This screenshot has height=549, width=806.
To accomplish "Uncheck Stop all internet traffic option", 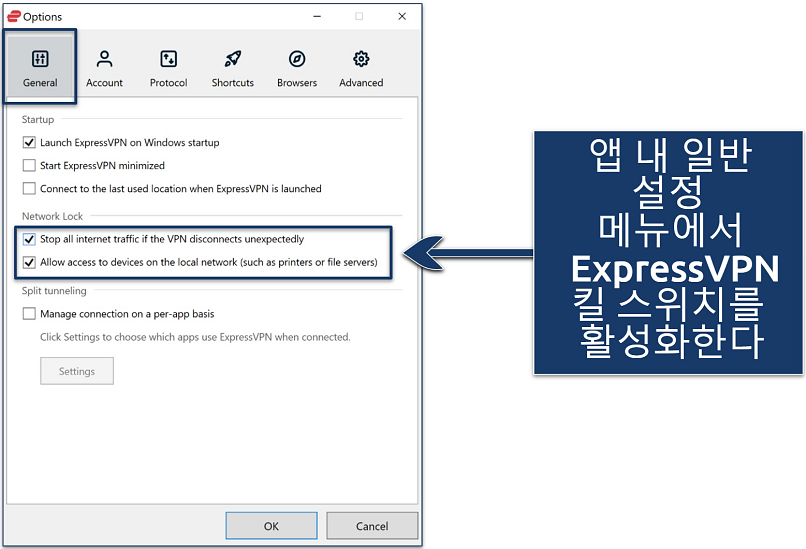I will click(29, 240).
